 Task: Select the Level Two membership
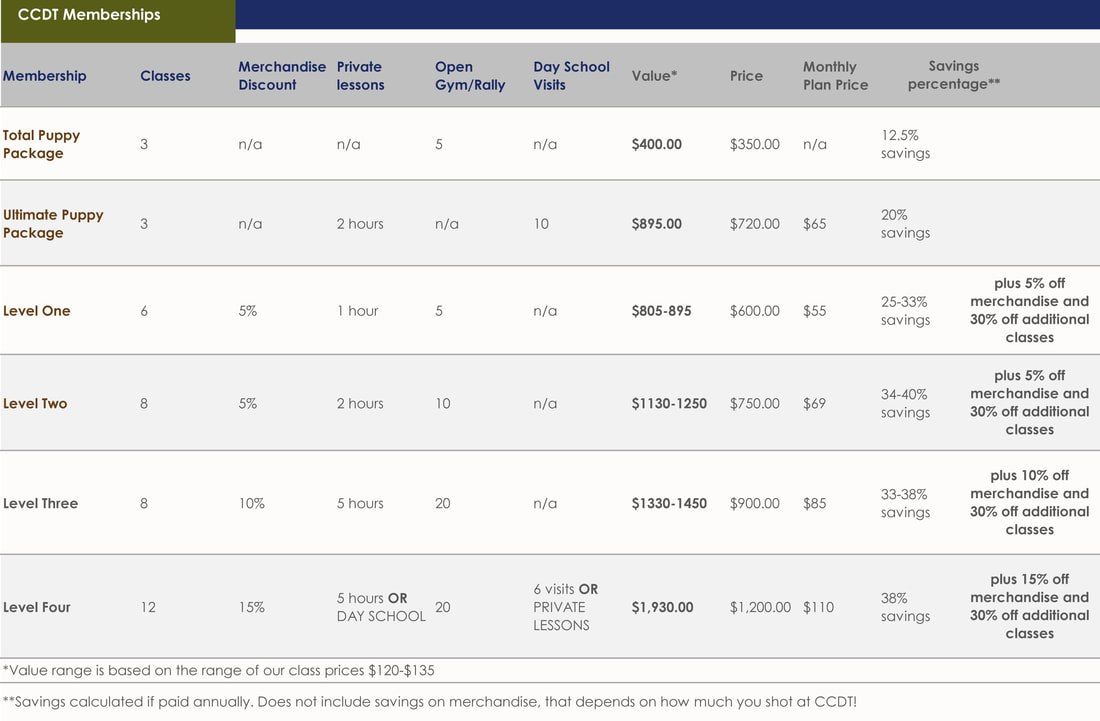click(x=35, y=403)
